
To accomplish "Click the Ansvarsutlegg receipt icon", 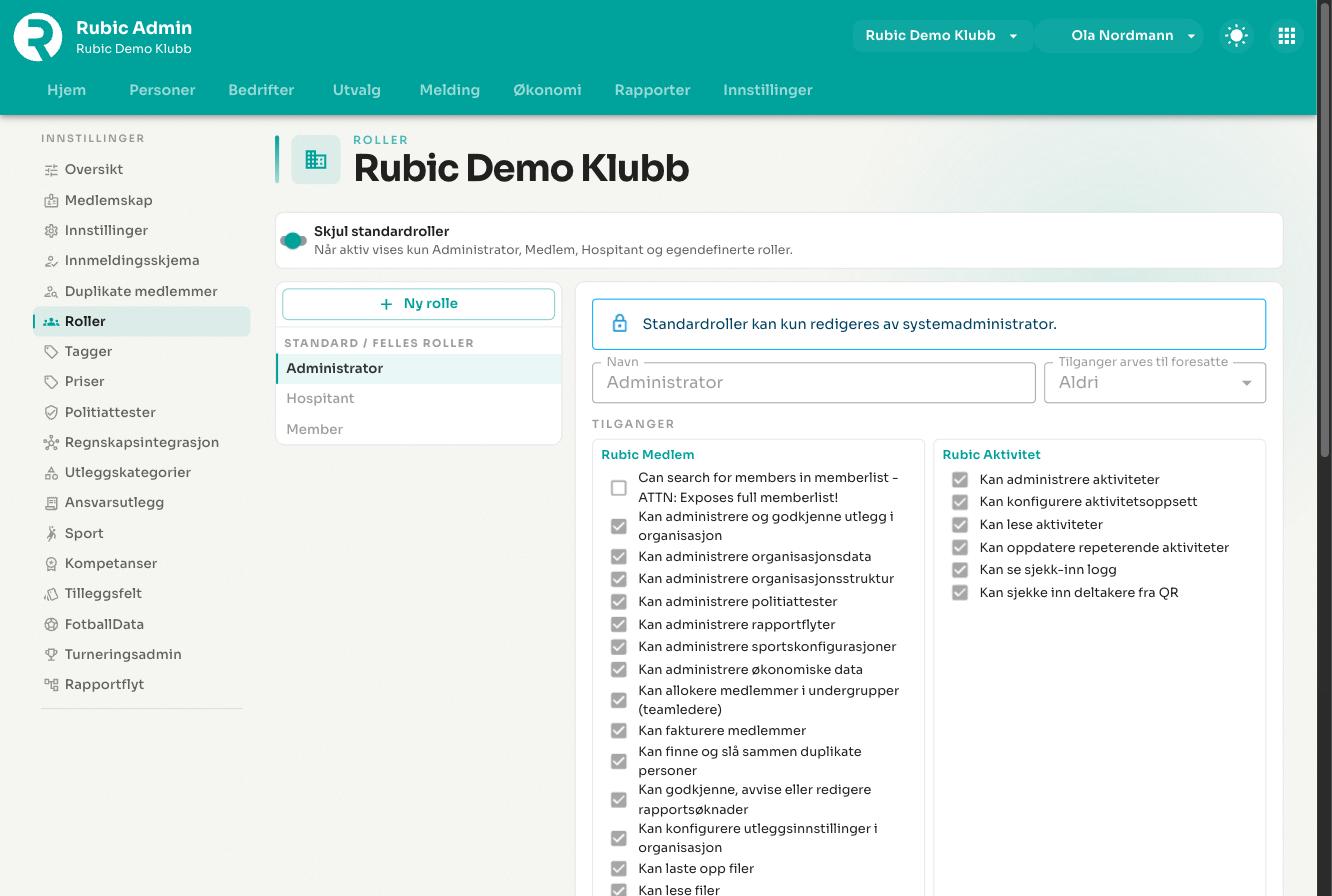I will (51, 503).
